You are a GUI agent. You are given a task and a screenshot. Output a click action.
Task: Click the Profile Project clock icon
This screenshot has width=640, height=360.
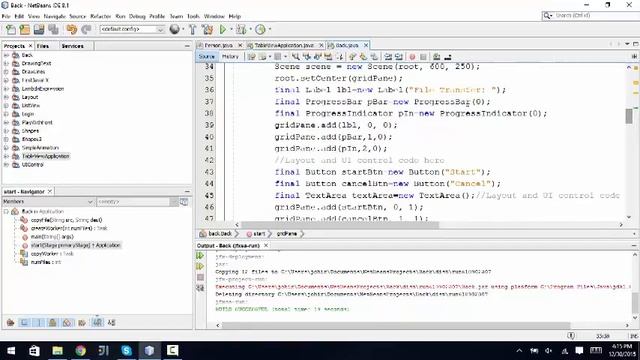(260, 29)
